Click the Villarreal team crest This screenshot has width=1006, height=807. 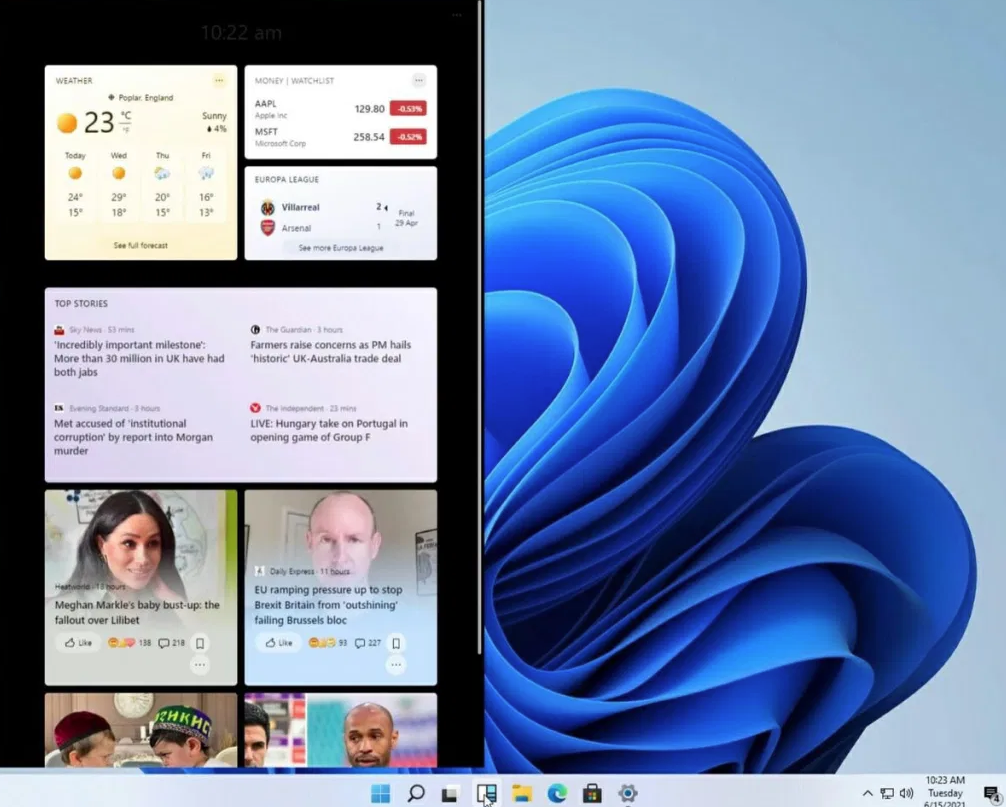point(268,207)
